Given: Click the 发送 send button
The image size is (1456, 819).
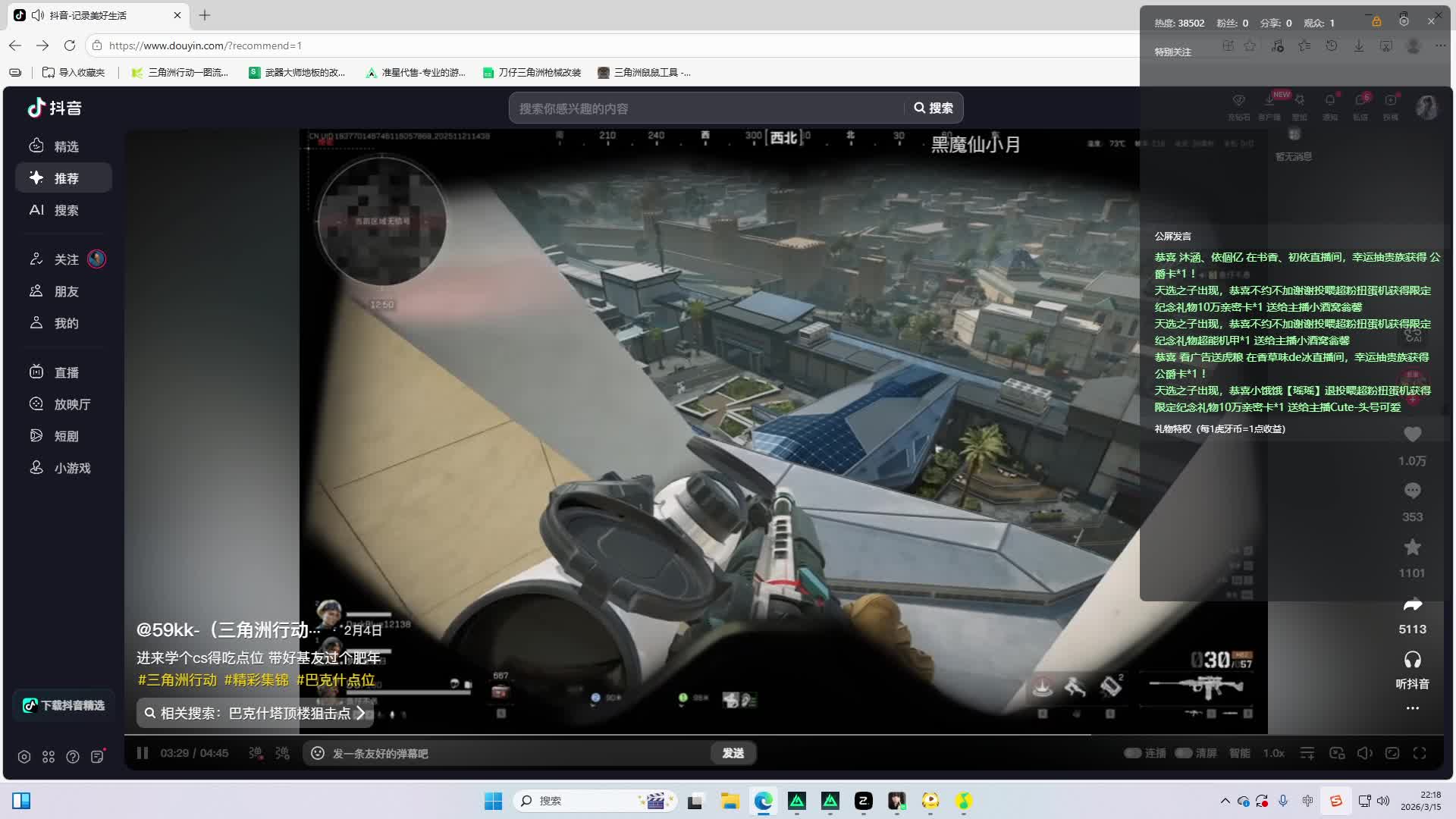Looking at the screenshot, I should click(x=733, y=753).
